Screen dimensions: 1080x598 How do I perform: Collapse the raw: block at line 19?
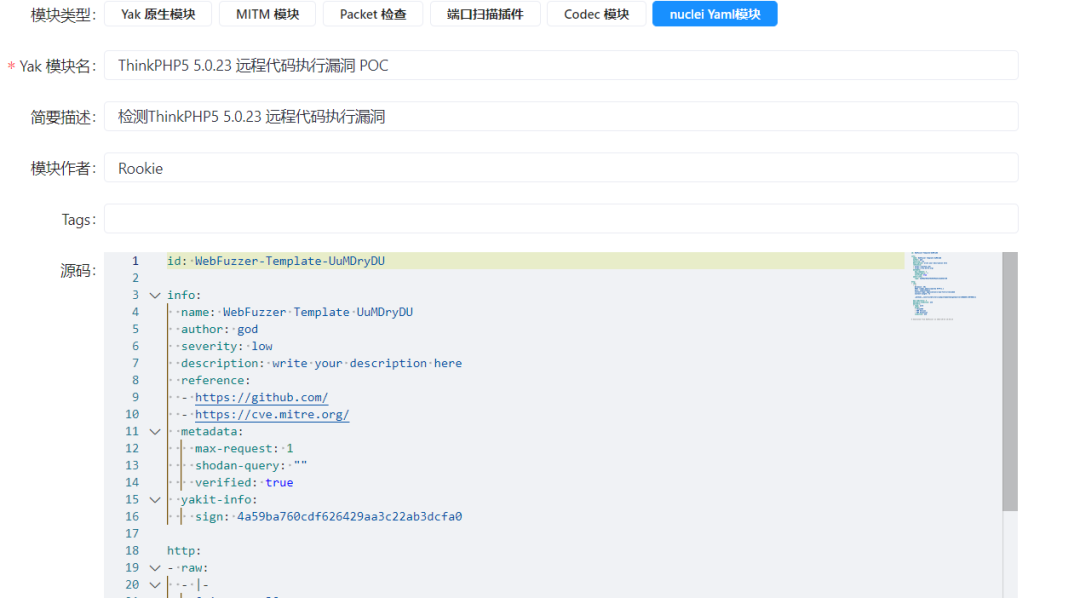[155, 568]
